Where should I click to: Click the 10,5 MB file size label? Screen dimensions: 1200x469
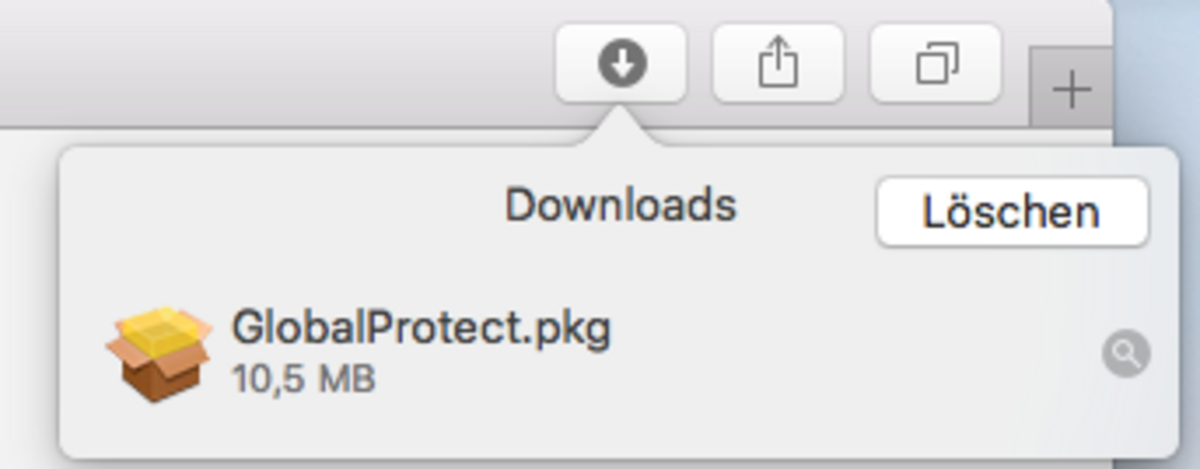[304, 379]
